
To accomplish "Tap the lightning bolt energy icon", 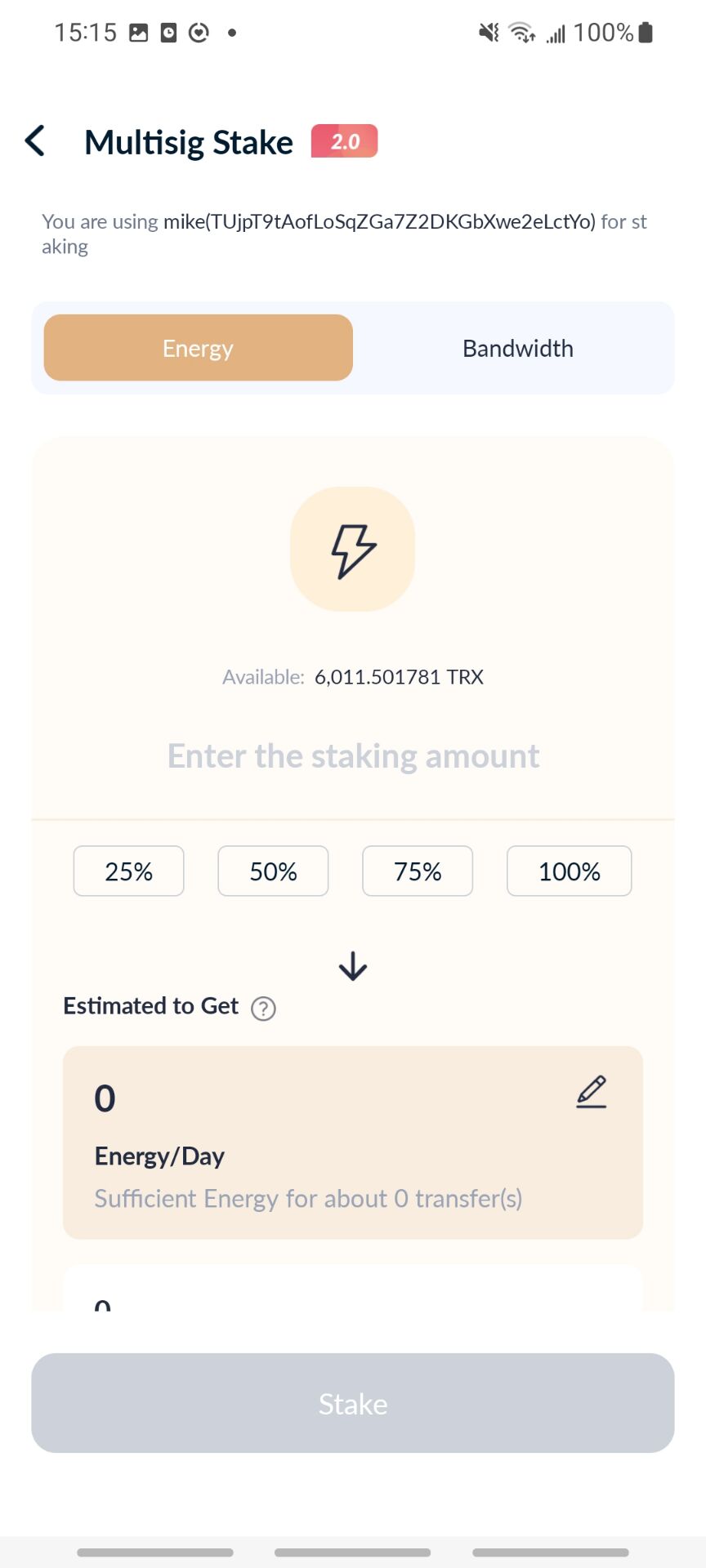I will pyautogui.click(x=353, y=549).
